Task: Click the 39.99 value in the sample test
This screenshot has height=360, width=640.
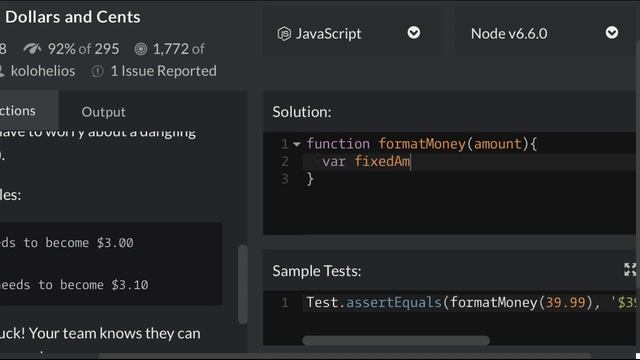Action: point(565,303)
